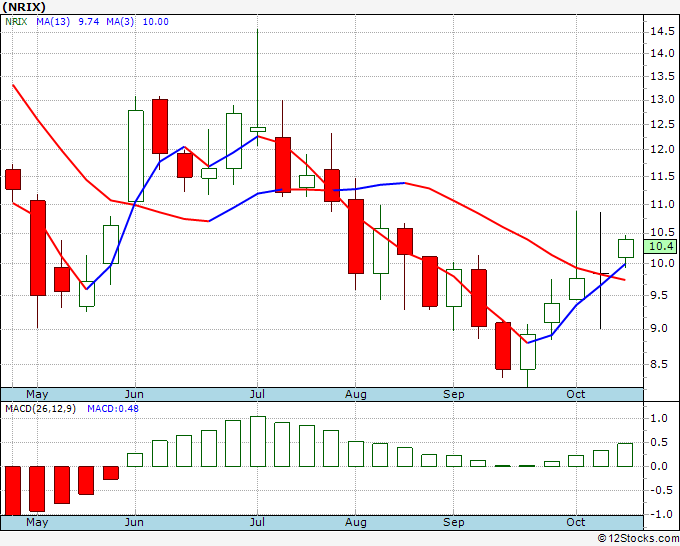This screenshot has width=680, height=546.
Task: Click Jul on the MACD panel time axis
Action: coord(257,522)
